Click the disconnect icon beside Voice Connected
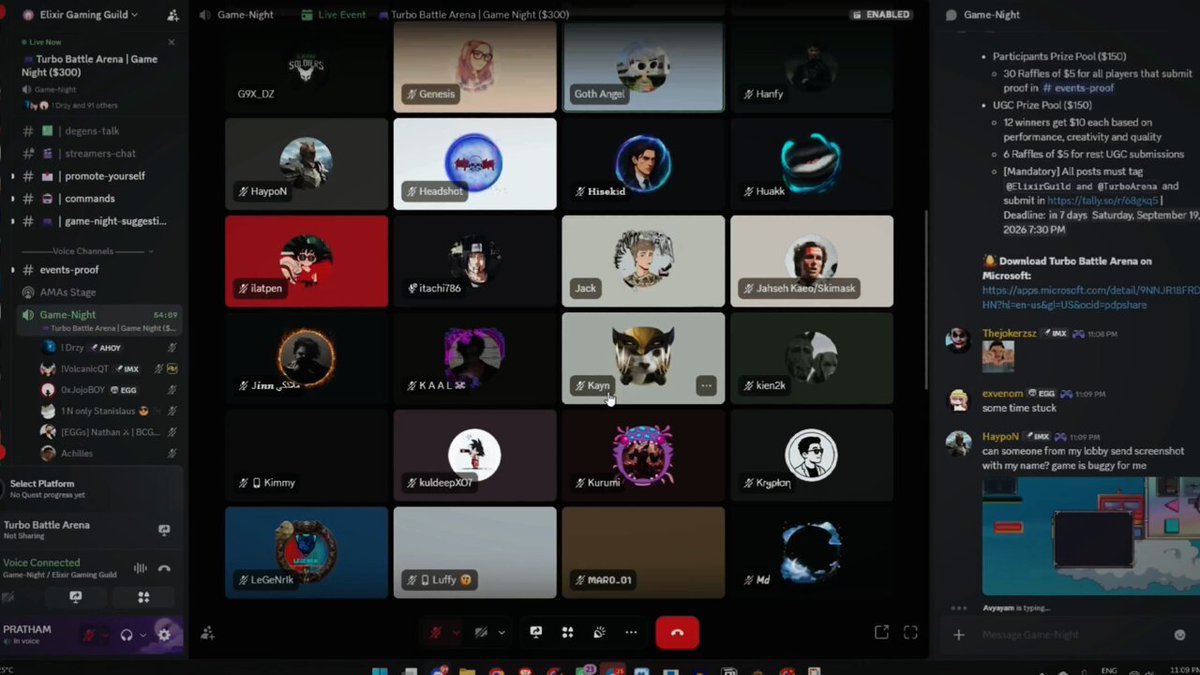Screen dimensions: 1200x675 (x=164, y=568)
